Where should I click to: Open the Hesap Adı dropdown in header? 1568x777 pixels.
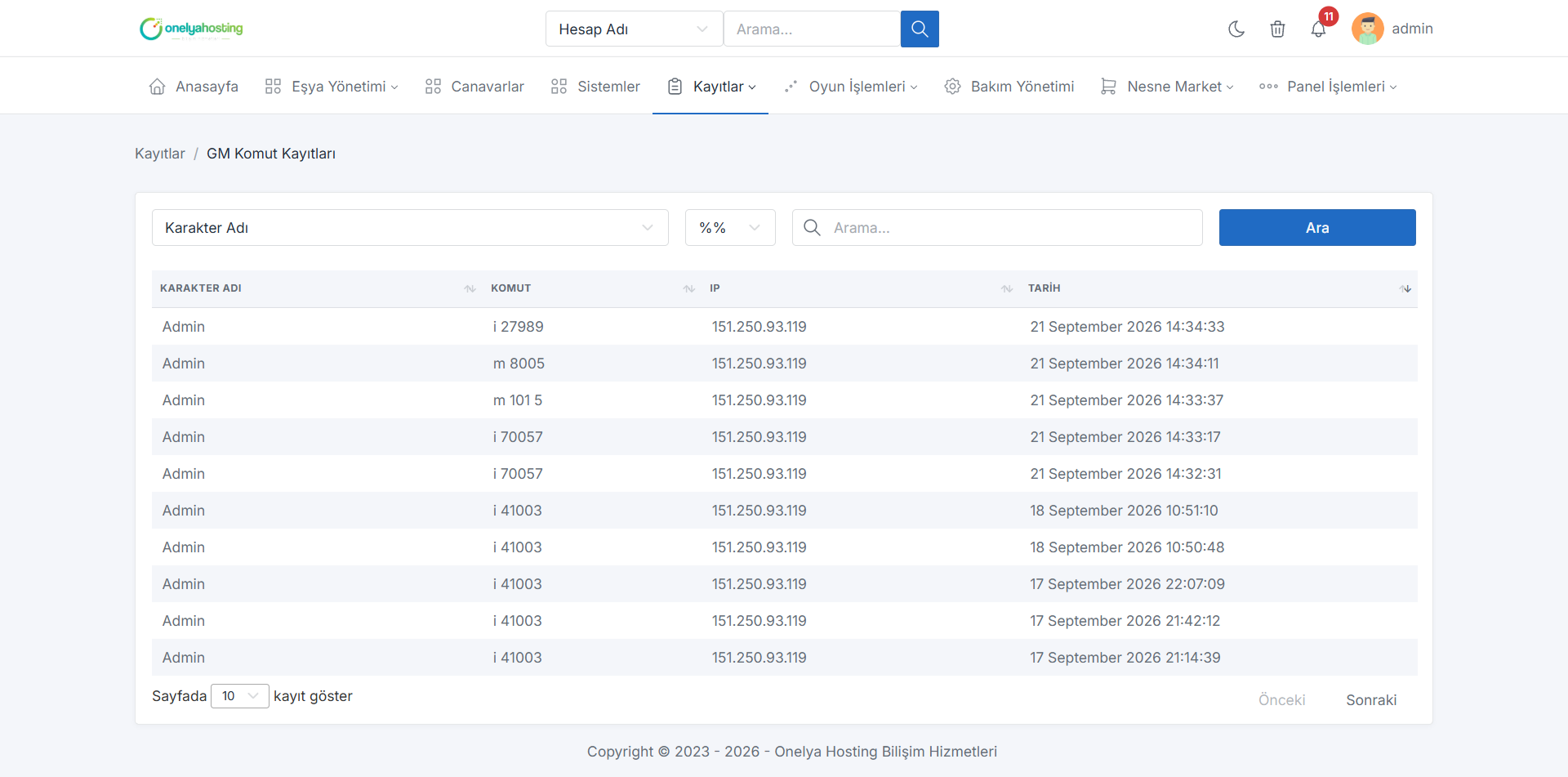[634, 29]
